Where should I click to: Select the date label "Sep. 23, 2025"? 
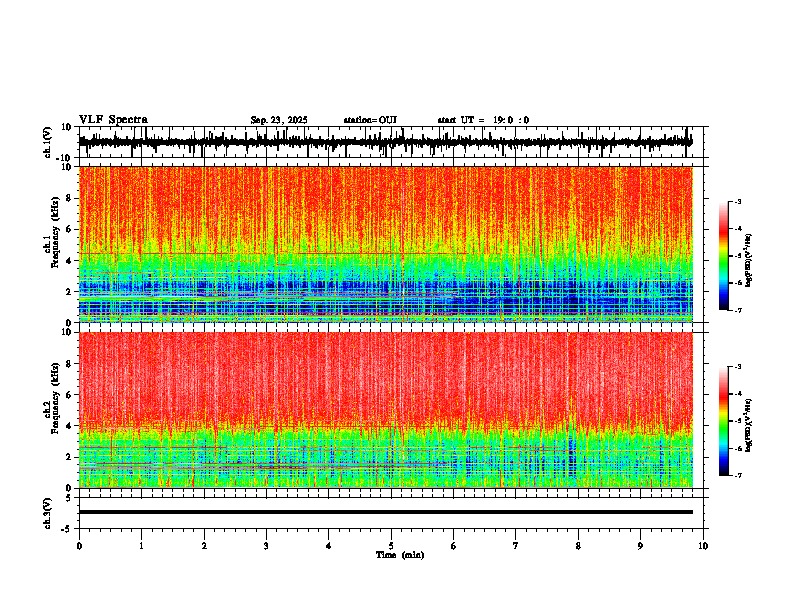pos(279,120)
